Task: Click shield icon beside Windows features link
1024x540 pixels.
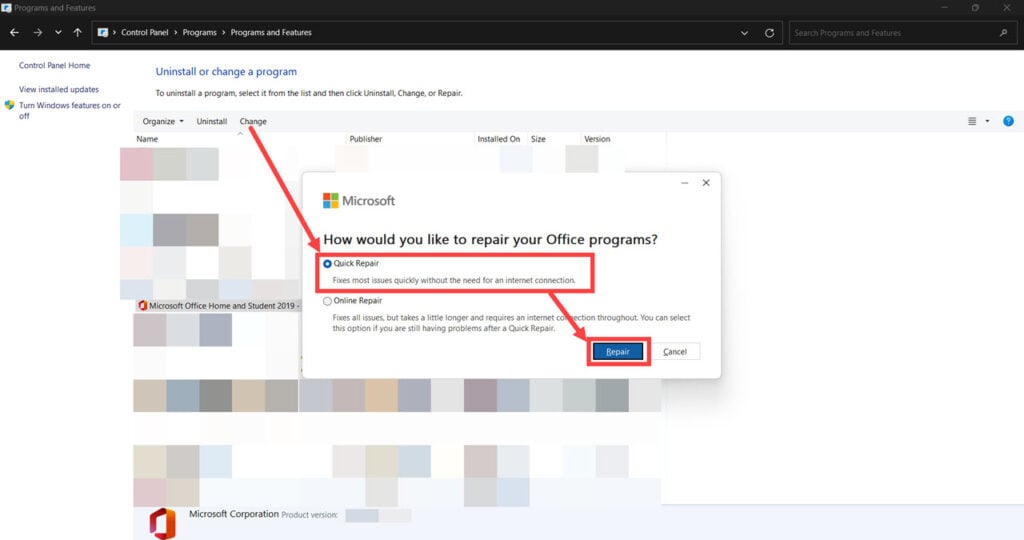Action: tap(9, 105)
